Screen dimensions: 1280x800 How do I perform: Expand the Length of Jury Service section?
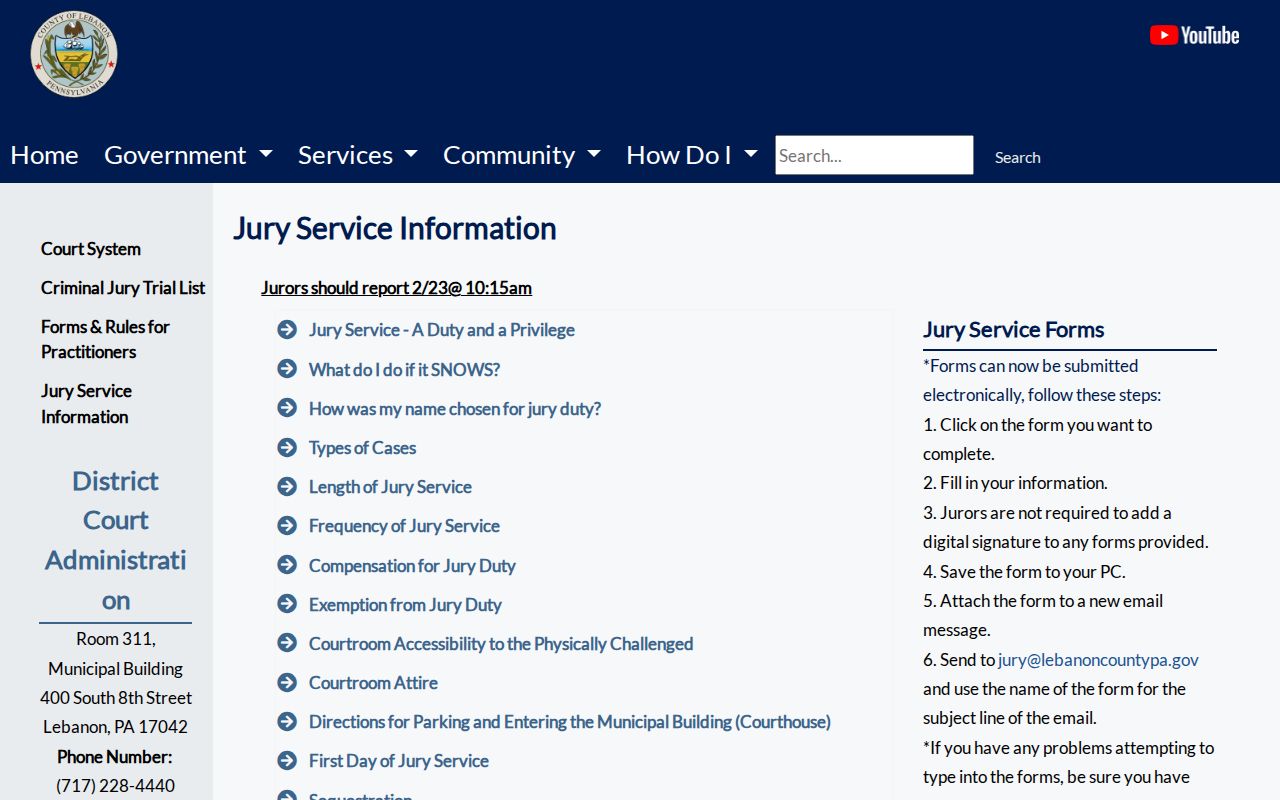coord(390,487)
